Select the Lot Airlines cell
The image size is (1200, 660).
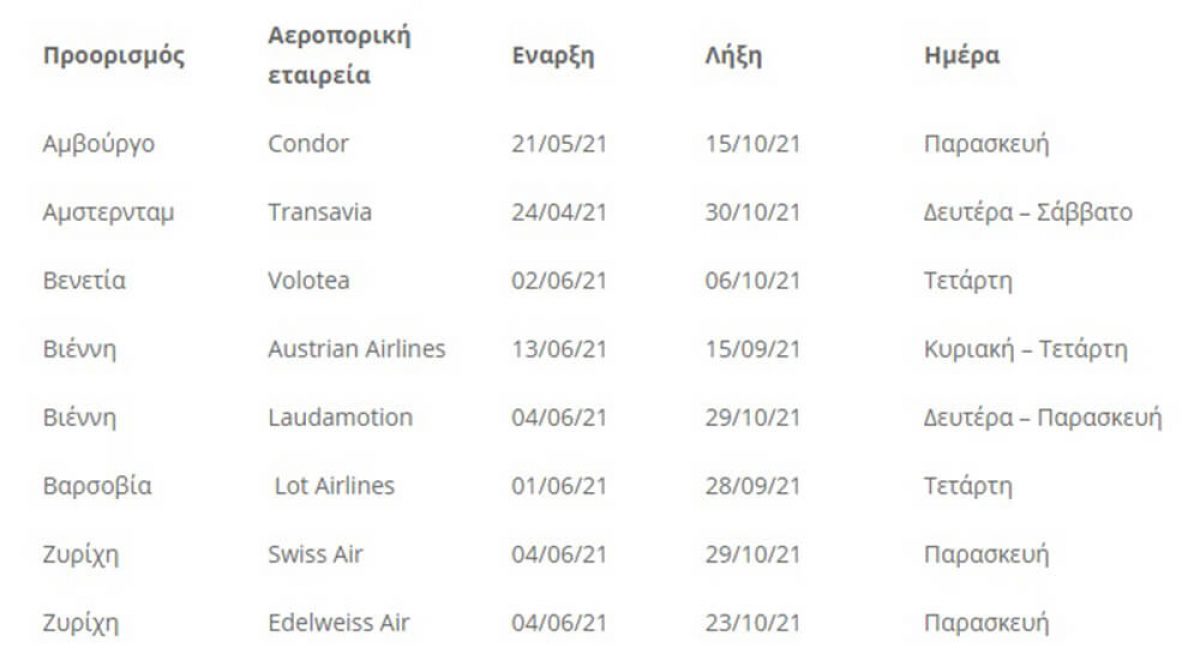pyautogui.click(x=335, y=486)
